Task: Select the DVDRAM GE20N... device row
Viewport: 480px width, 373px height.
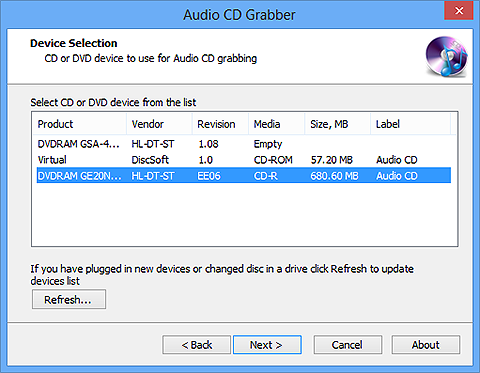Action: (x=244, y=176)
